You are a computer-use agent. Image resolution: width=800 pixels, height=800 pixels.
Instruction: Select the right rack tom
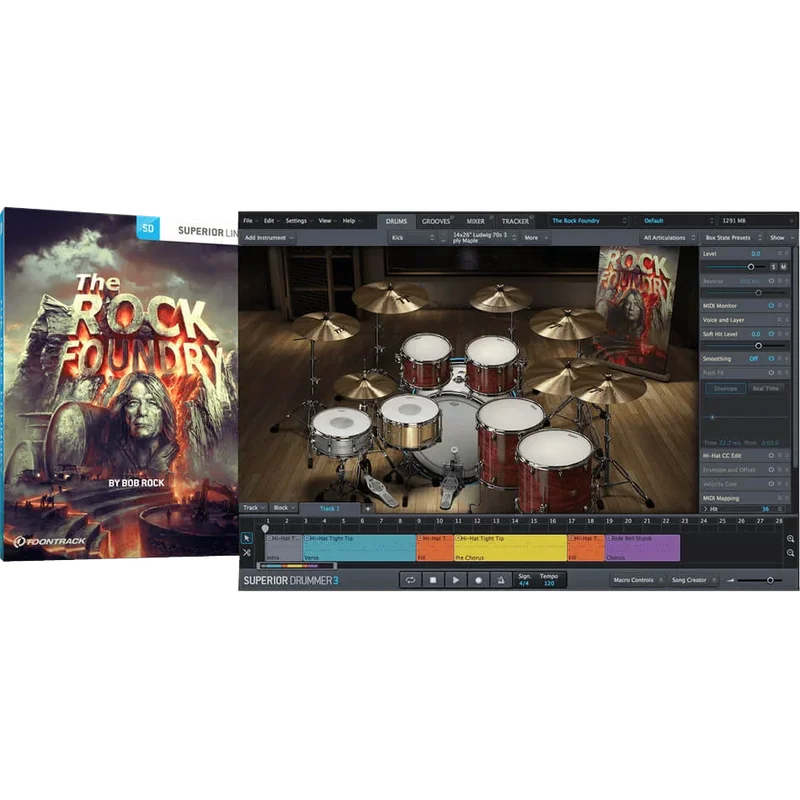tap(493, 364)
